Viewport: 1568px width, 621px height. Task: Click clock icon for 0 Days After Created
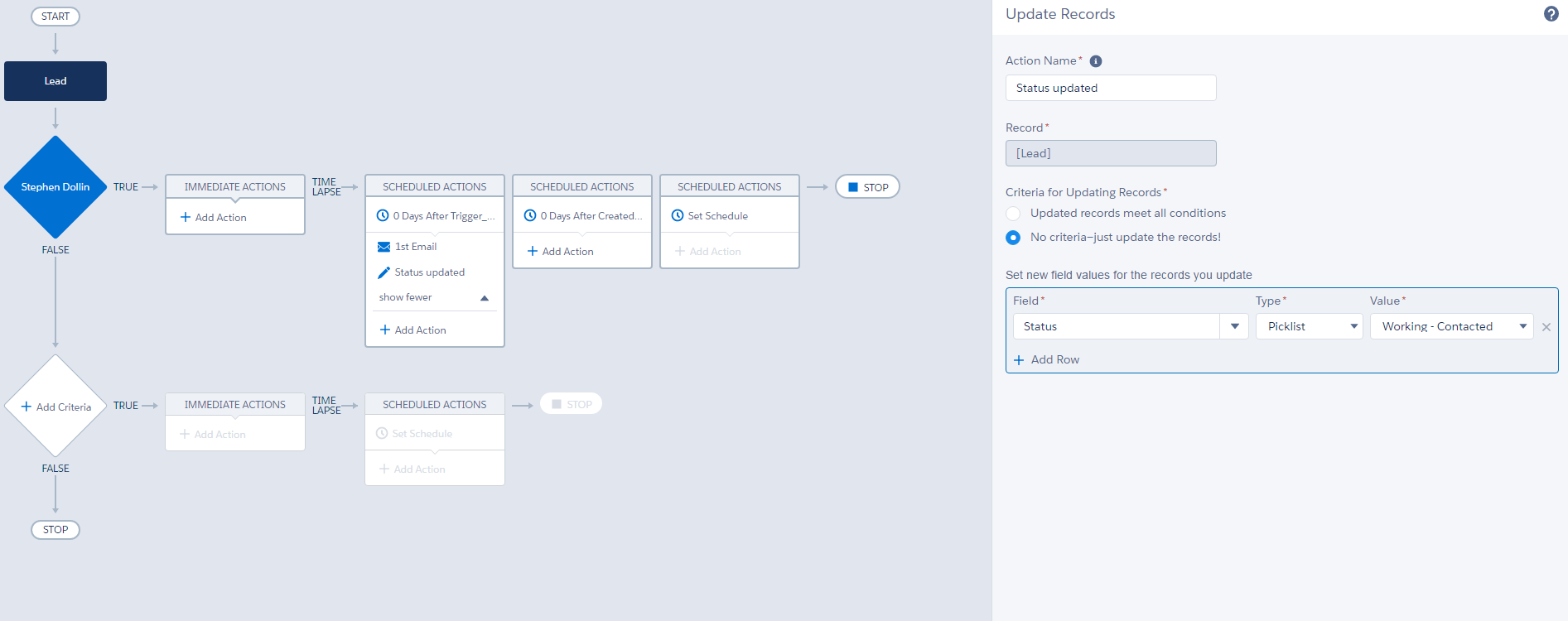tap(530, 216)
